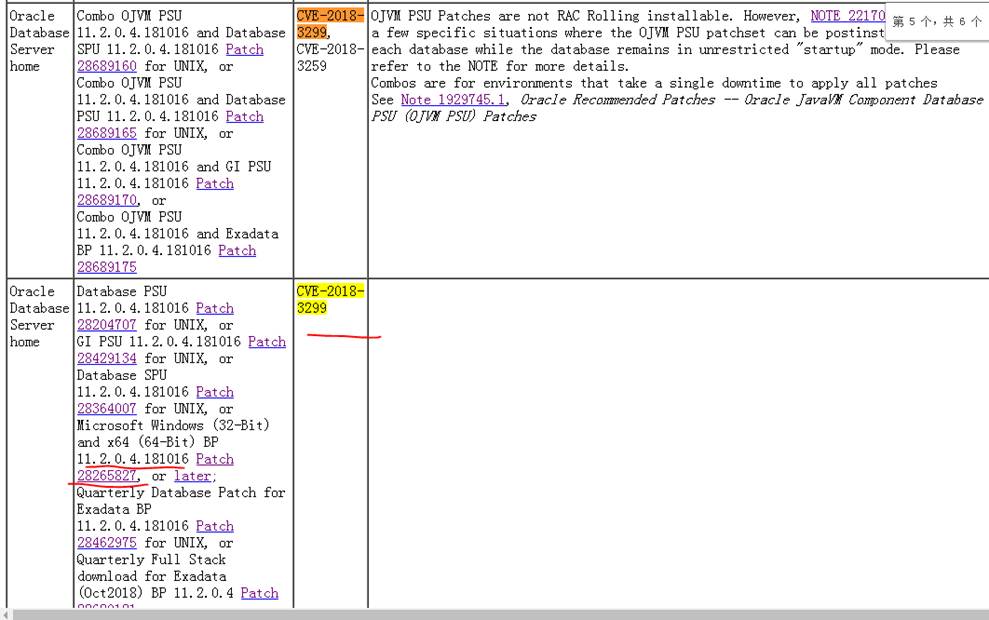The height and width of the screenshot is (620, 989).
Task: Open the Patch 28429134 link
Action: 107,358
